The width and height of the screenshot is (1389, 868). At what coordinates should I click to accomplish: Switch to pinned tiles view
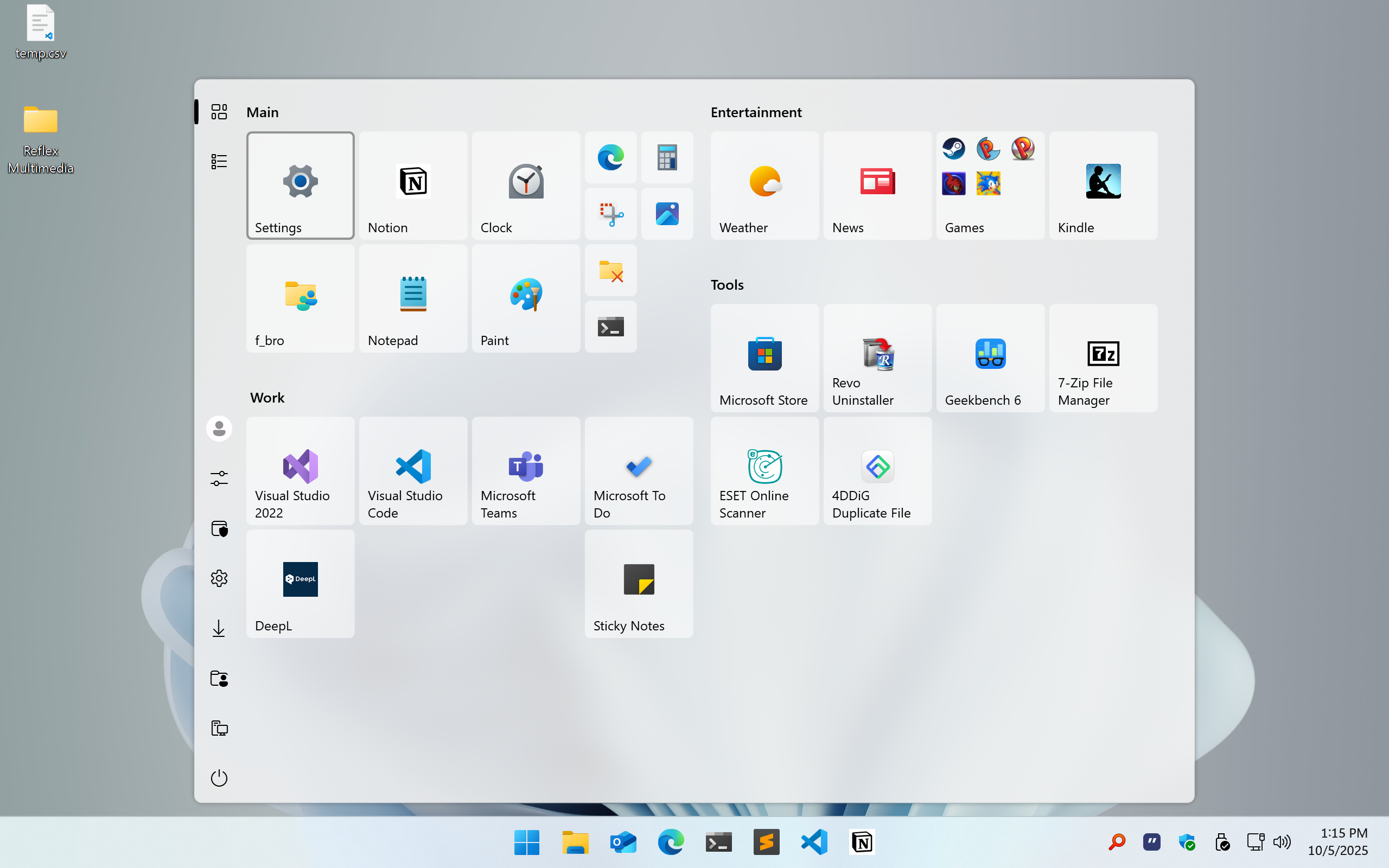tap(219, 111)
